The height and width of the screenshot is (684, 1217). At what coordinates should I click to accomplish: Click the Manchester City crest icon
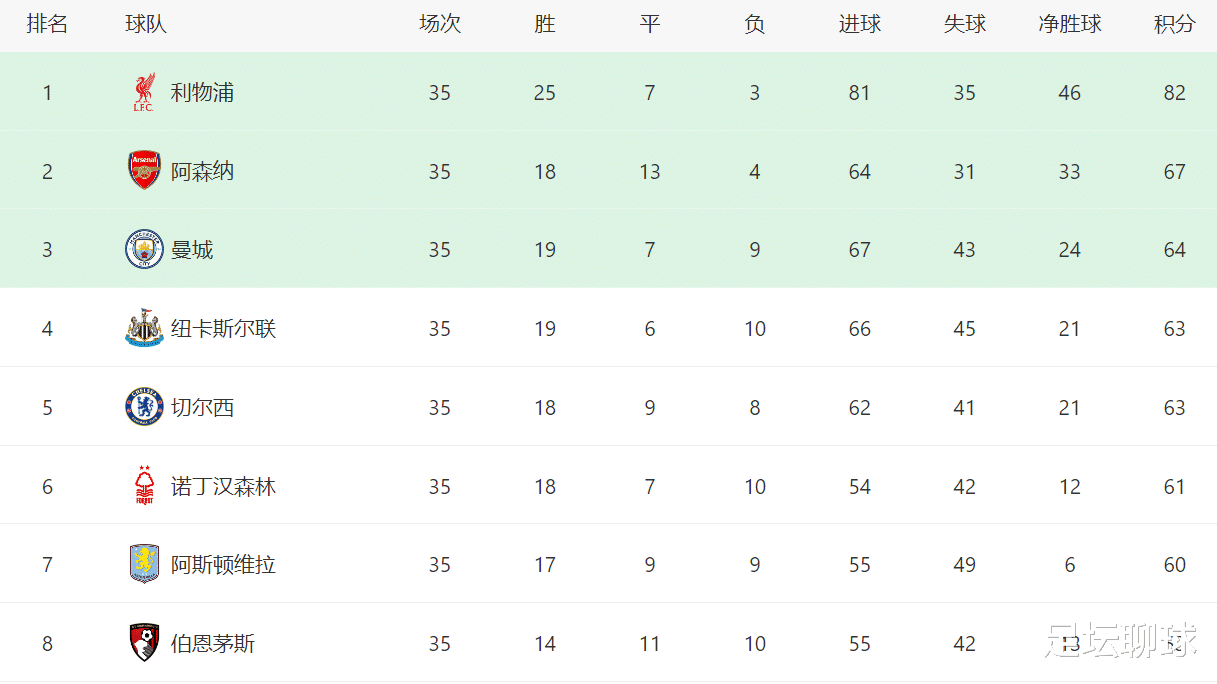pos(144,250)
